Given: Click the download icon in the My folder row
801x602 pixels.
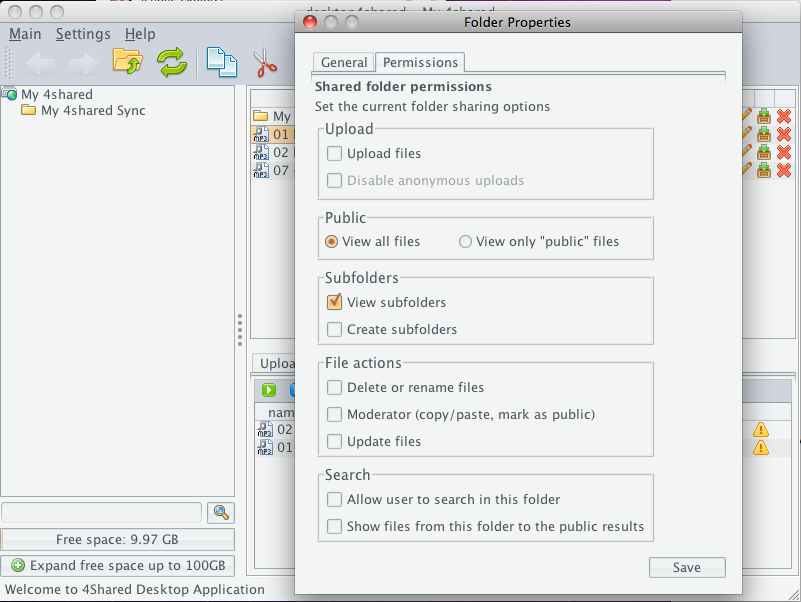Looking at the screenshot, I should click(x=764, y=117).
